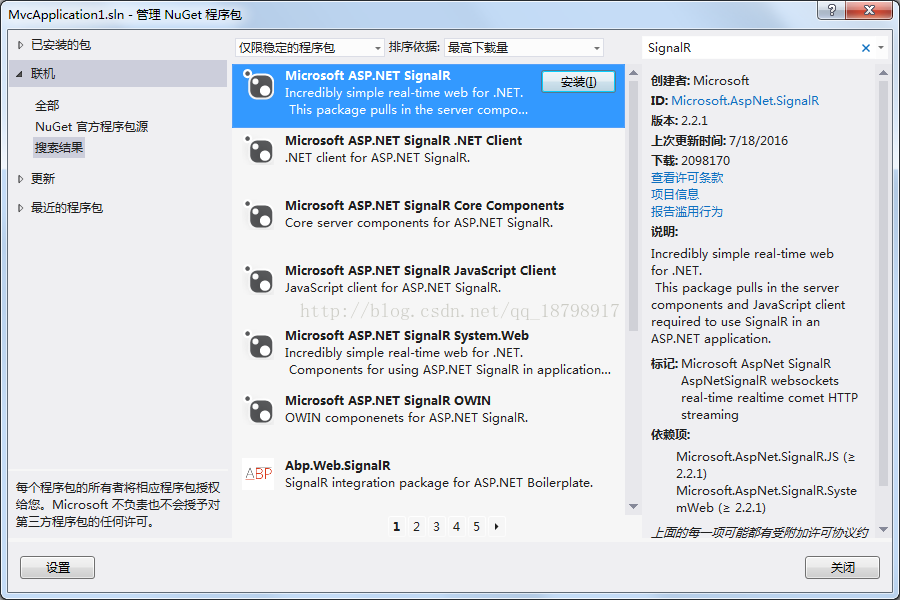The width and height of the screenshot is (900, 600).
Task: Click the Abp.Web.SignalR ABP logo icon
Action: point(258,474)
